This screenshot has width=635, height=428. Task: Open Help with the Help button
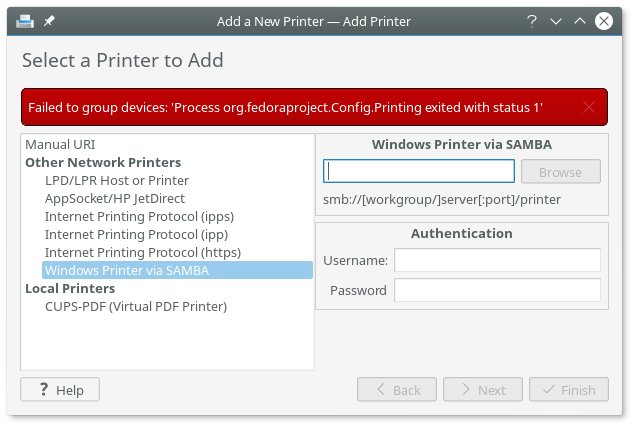(60, 390)
